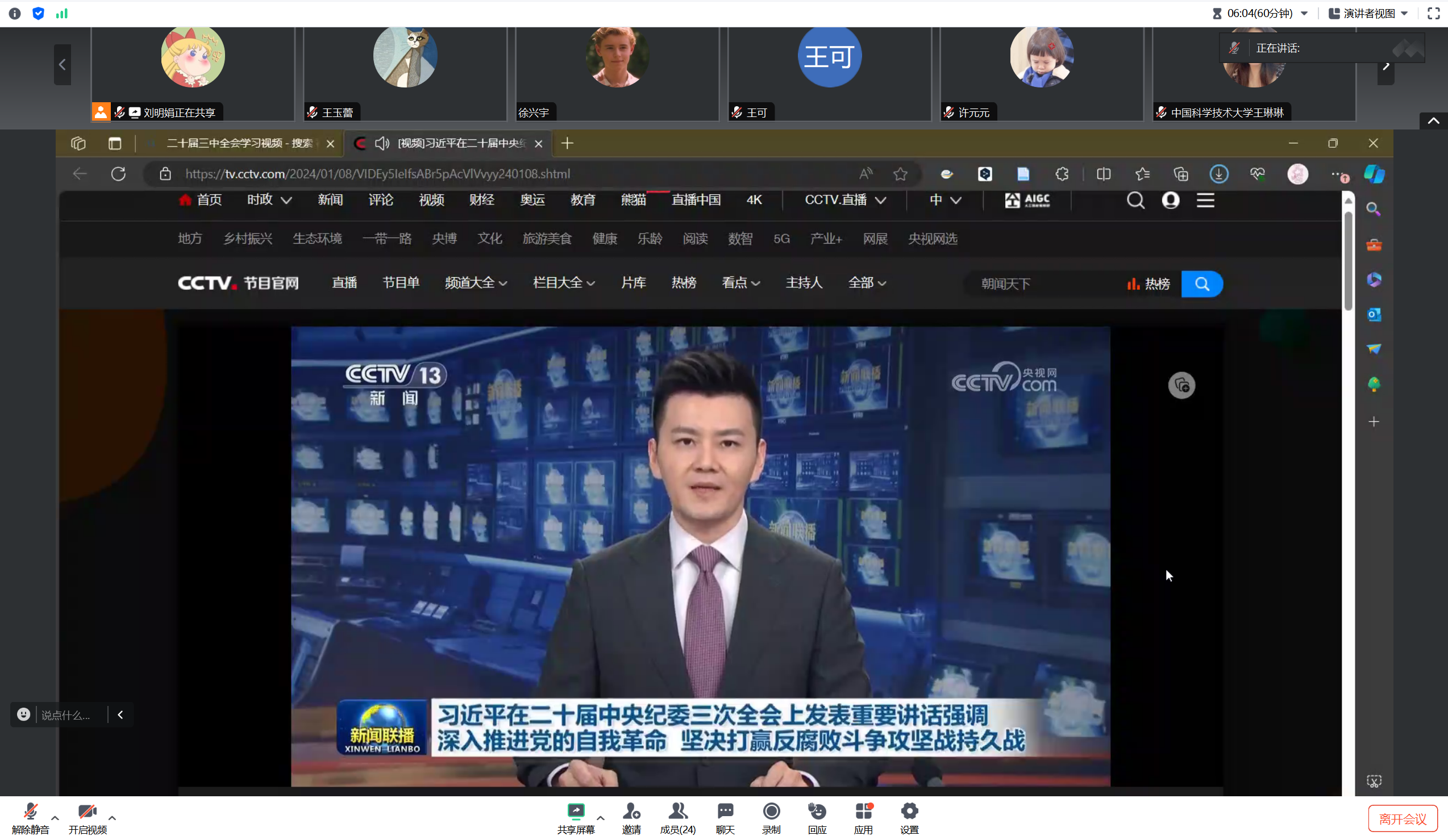Add page to favorites star icon
Image resolution: width=1448 pixels, height=840 pixels.
click(900, 173)
